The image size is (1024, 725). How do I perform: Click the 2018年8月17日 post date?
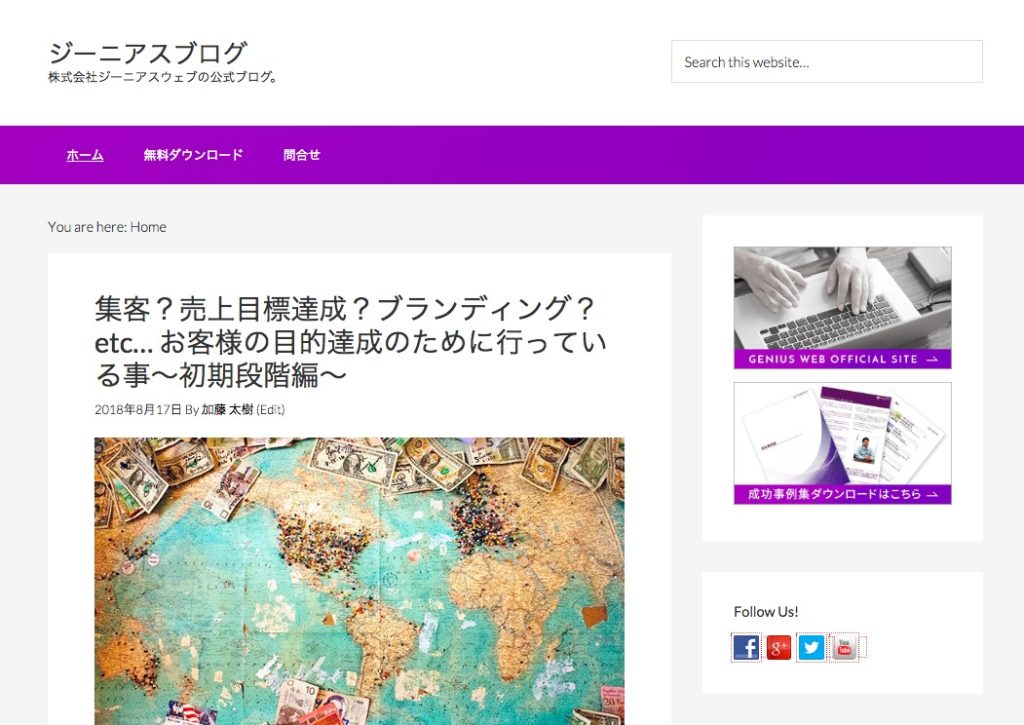138,410
